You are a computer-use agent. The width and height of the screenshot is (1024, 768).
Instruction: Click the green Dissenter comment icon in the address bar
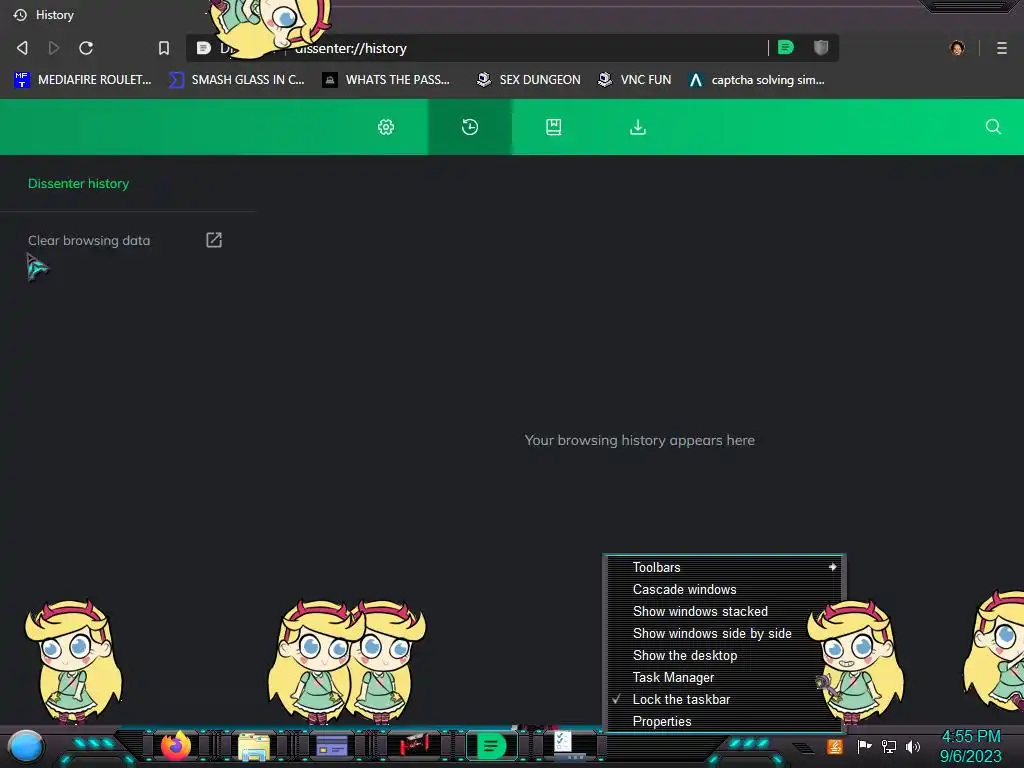[x=786, y=47]
